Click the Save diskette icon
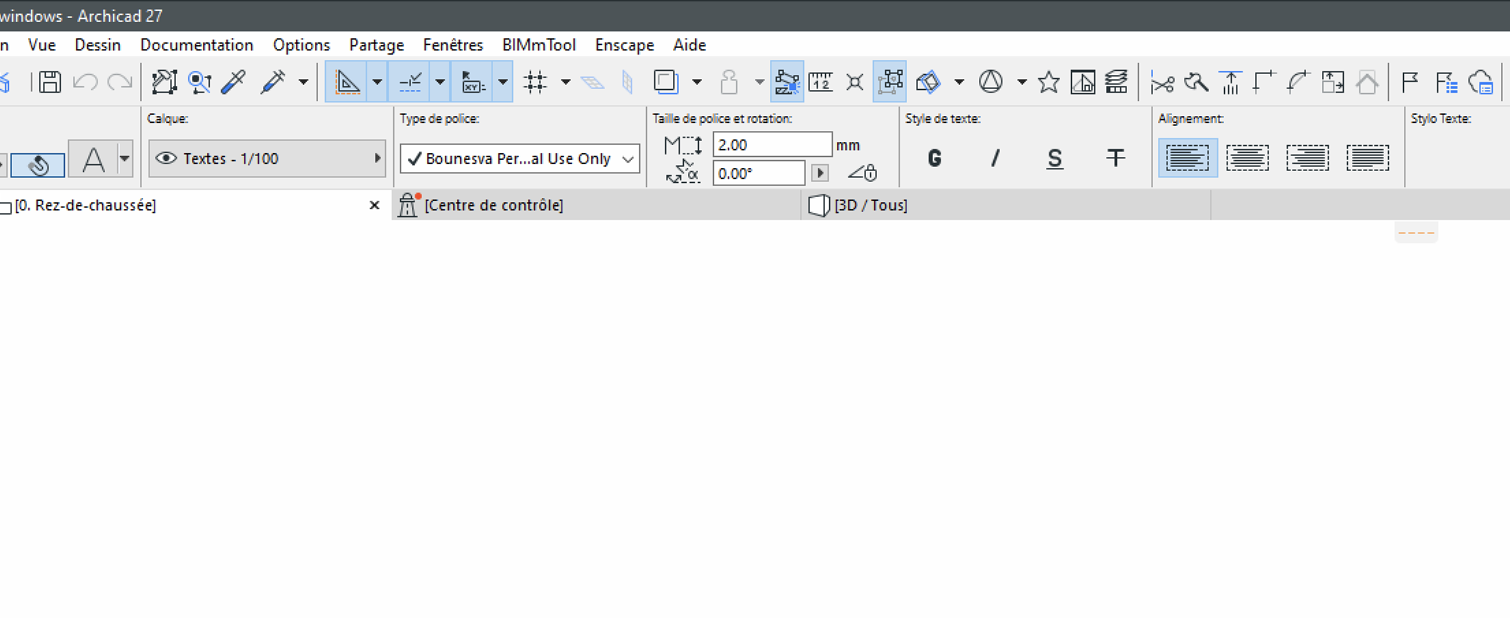1510x618 pixels. [50, 82]
